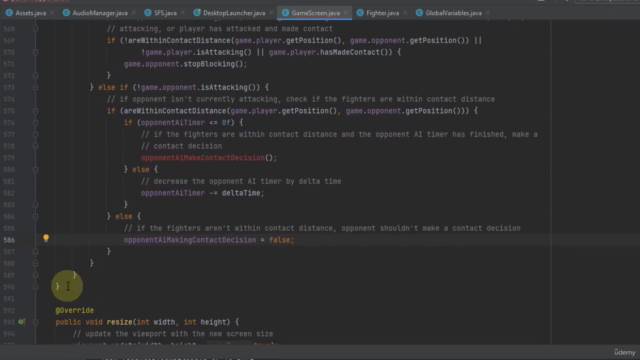Open the SFS.java editor tab
This screenshot has width=640, height=360.
(x=165, y=13)
